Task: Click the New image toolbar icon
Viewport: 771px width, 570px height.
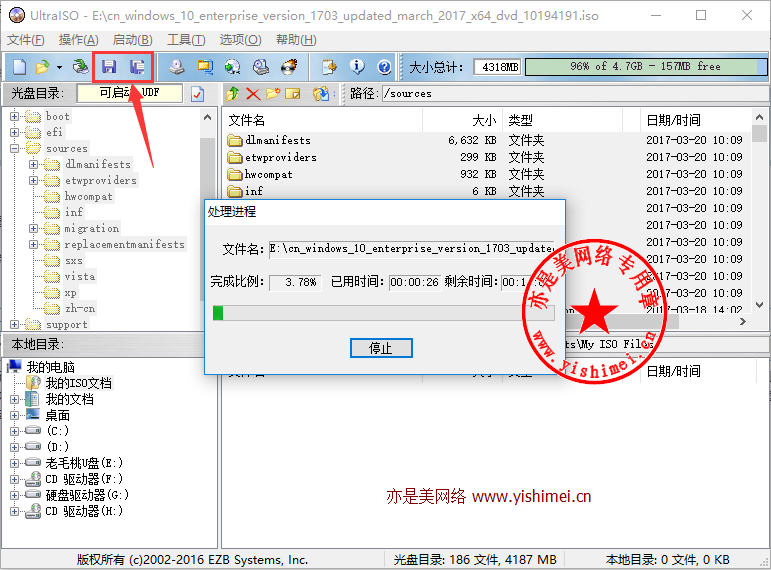Action: coord(20,66)
